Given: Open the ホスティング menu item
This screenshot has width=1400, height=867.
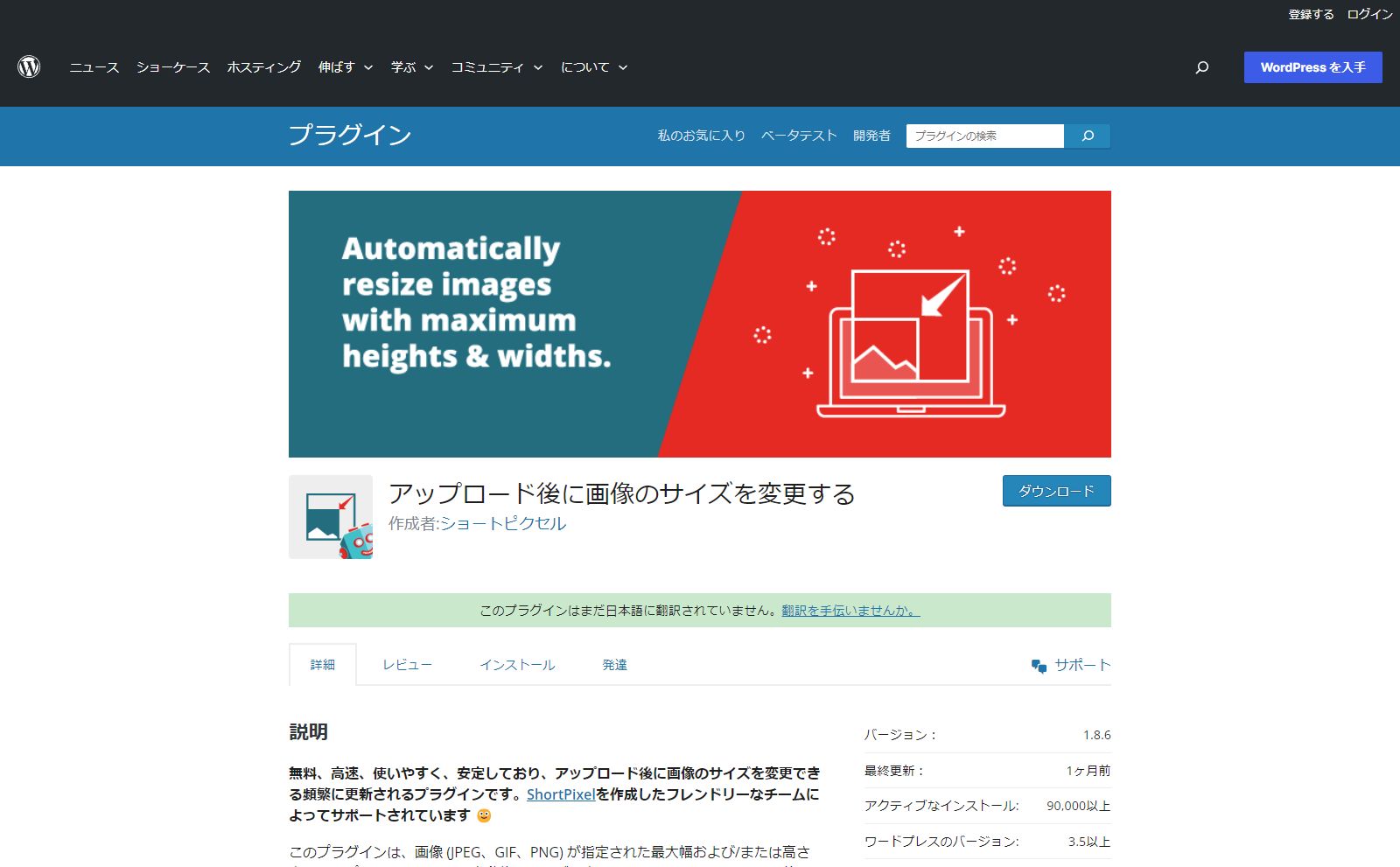Looking at the screenshot, I should [264, 67].
